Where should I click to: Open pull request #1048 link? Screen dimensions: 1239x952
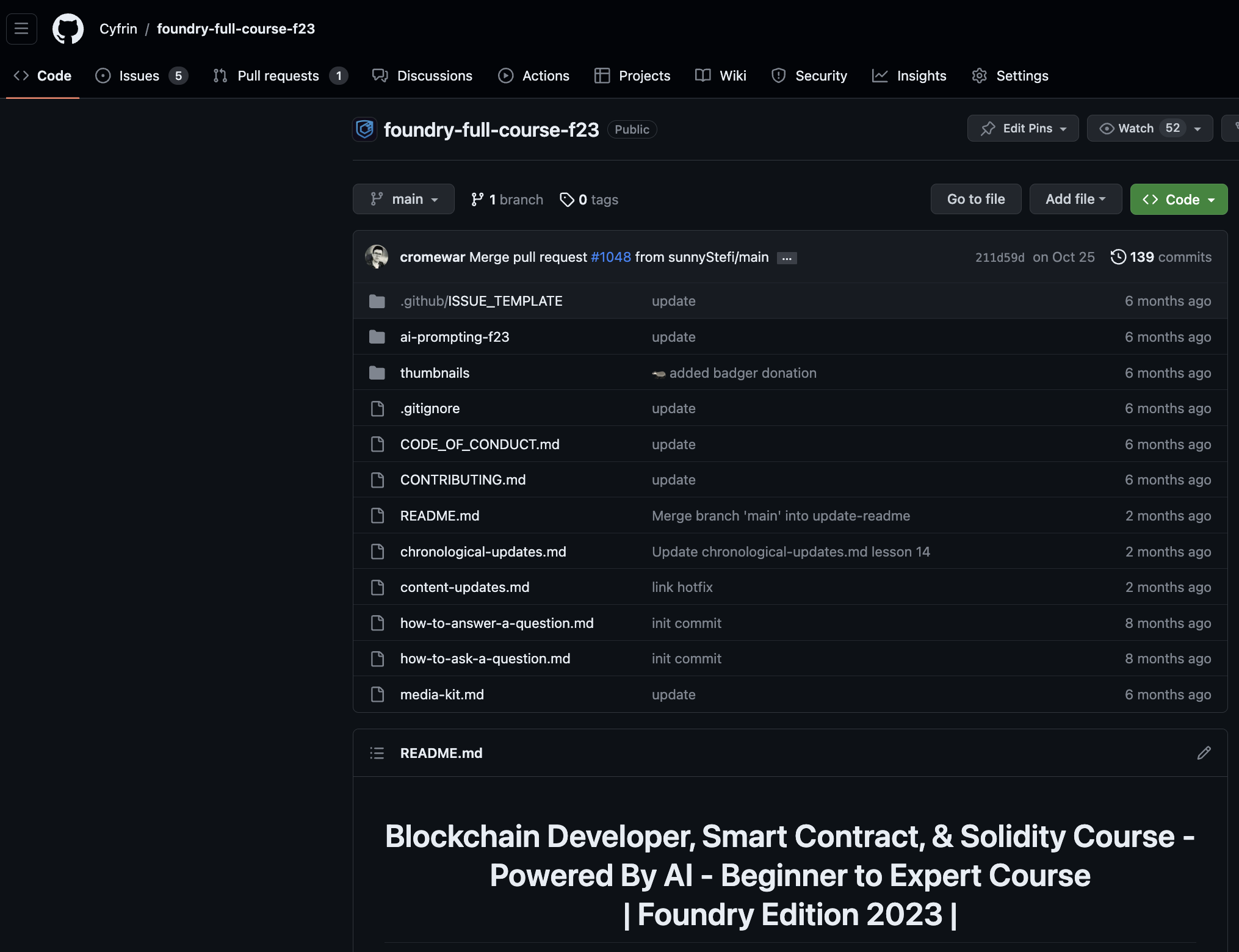[x=611, y=257]
